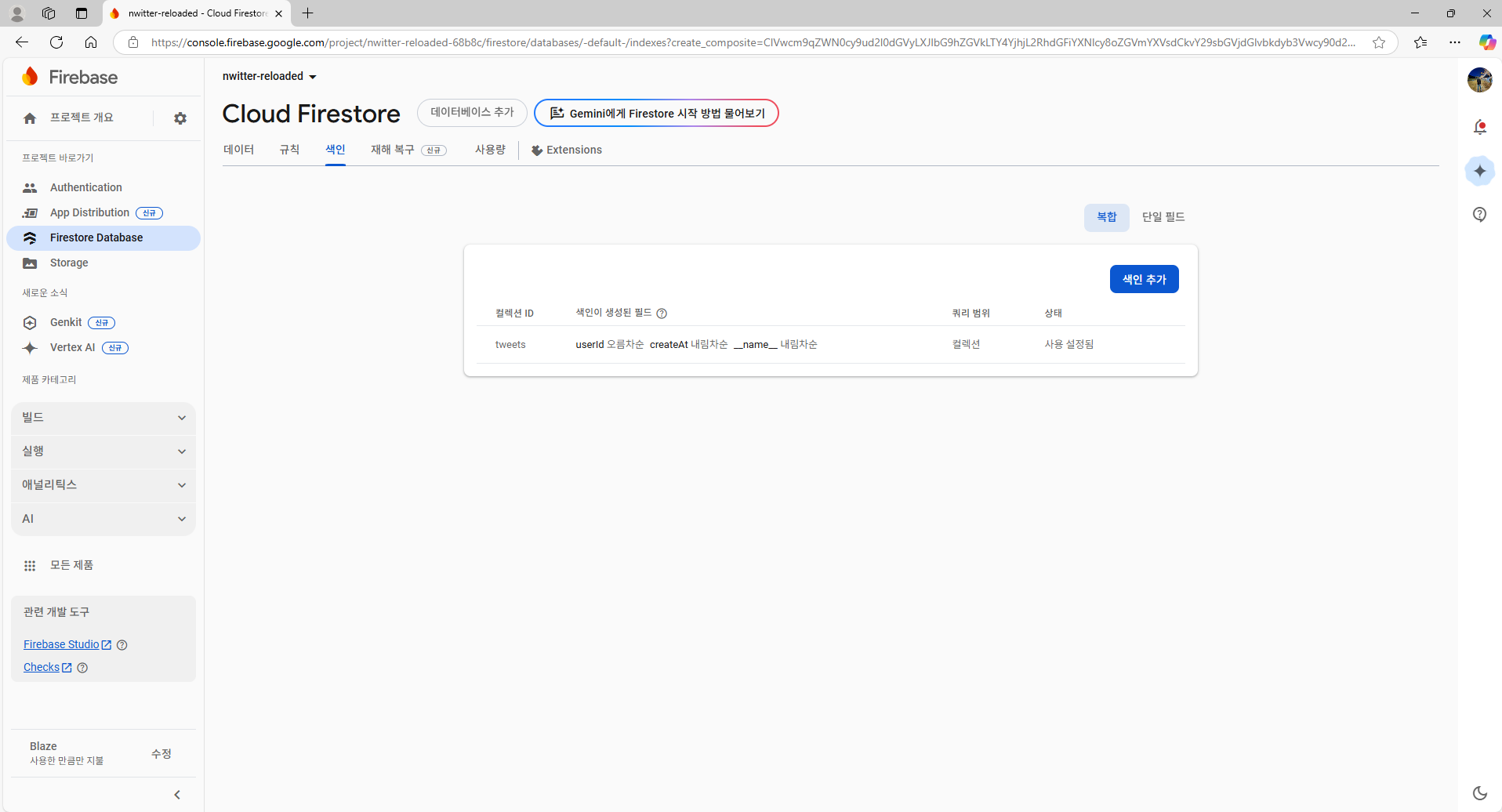Open the Firebase Studio link
Viewport: 1502px width, 812px height.
tap(67, 644)
